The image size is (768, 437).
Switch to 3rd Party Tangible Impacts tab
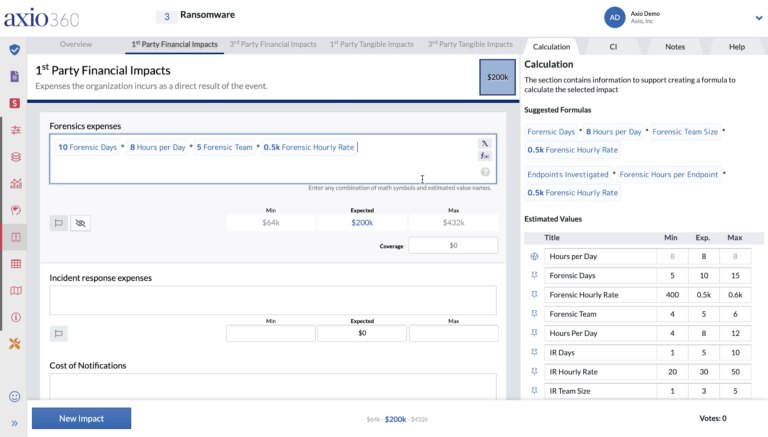470,44
